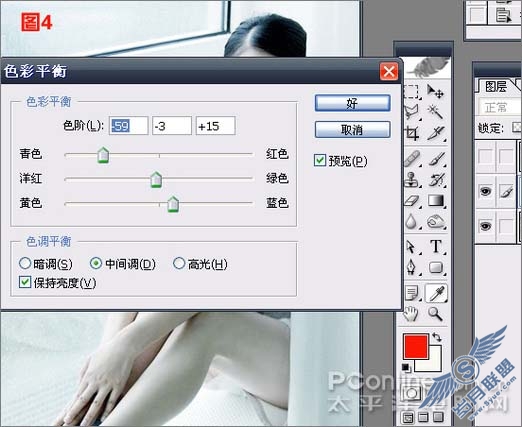Switch to full screen mode icon
The height and width of the screenshot is (427, 522).
[x=438, y=417]
